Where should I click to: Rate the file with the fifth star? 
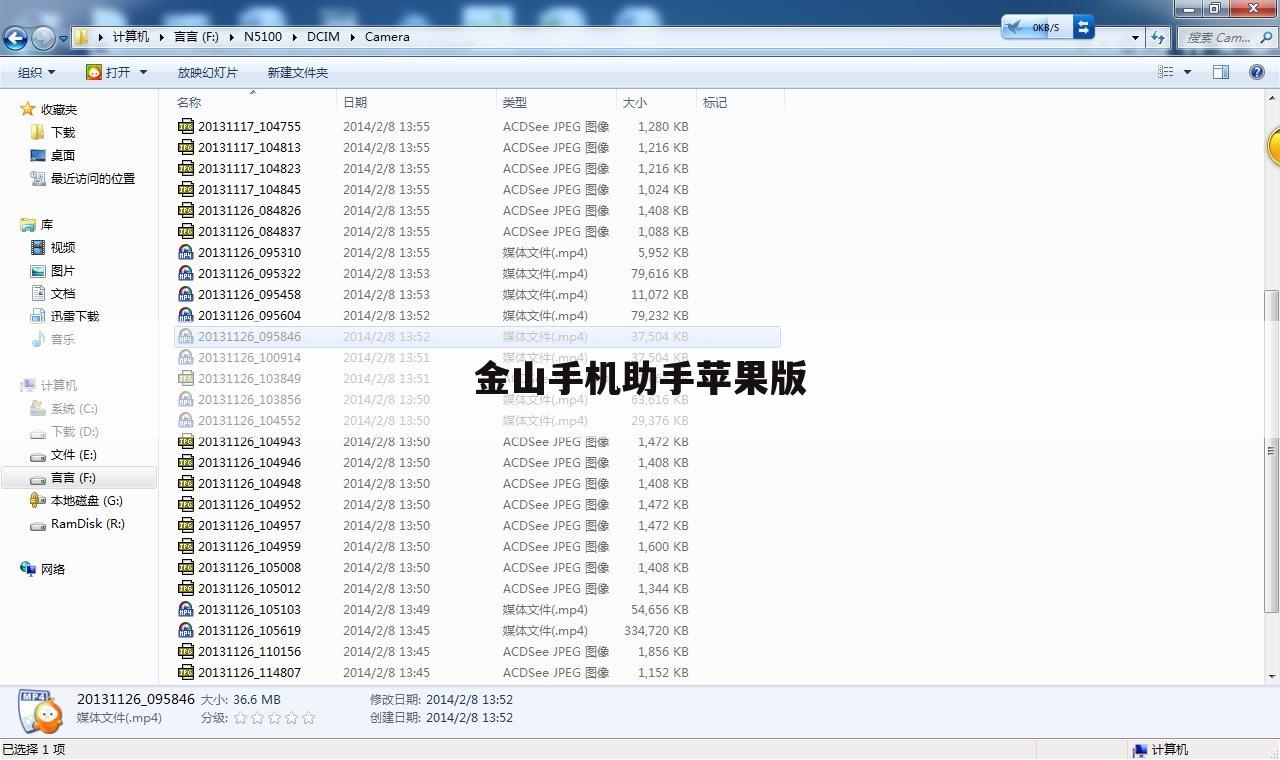click(308, 717)
